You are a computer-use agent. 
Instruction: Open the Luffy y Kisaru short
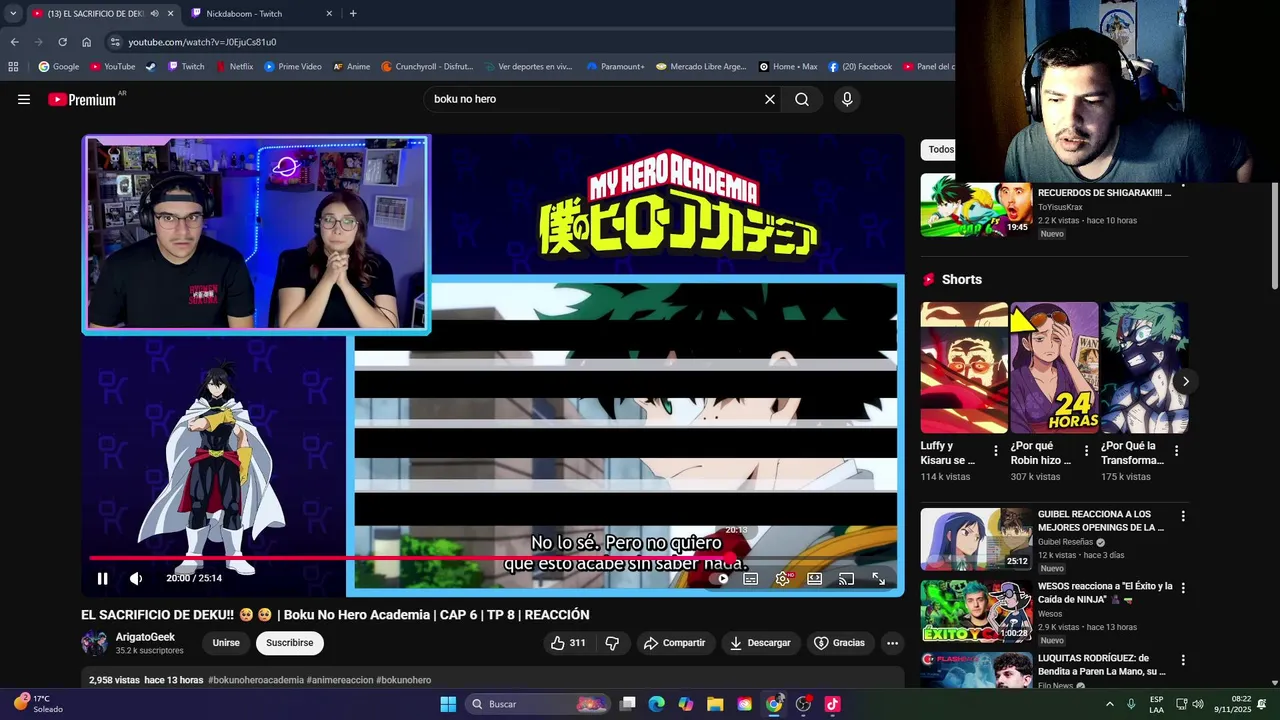964,368
